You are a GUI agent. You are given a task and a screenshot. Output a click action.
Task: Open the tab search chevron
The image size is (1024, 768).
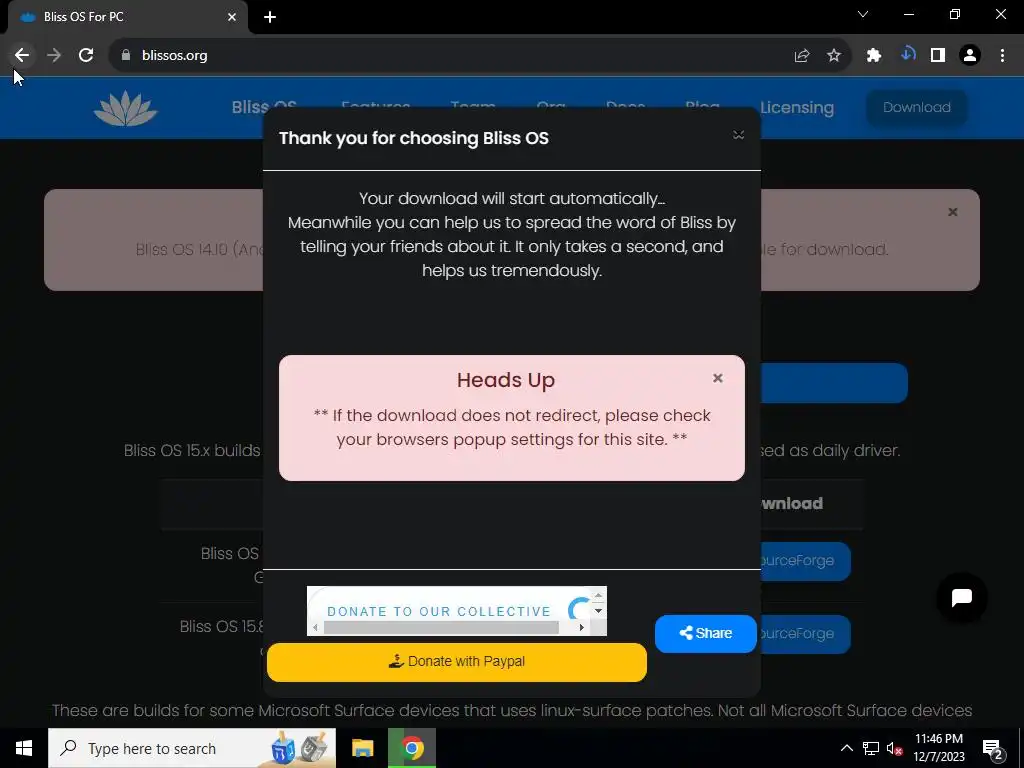pos(863,14)
